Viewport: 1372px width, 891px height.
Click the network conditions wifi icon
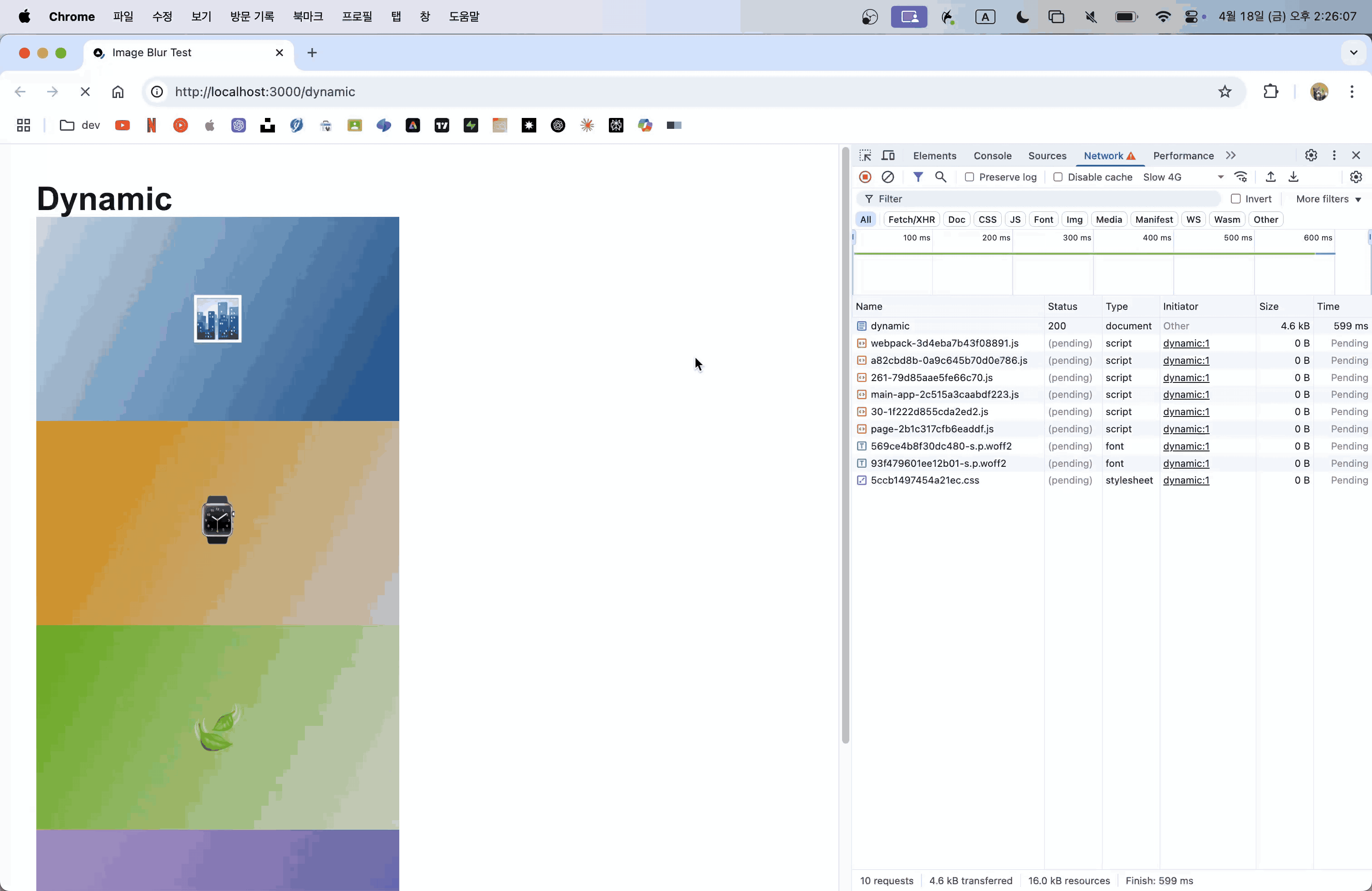pos(1240,177)
